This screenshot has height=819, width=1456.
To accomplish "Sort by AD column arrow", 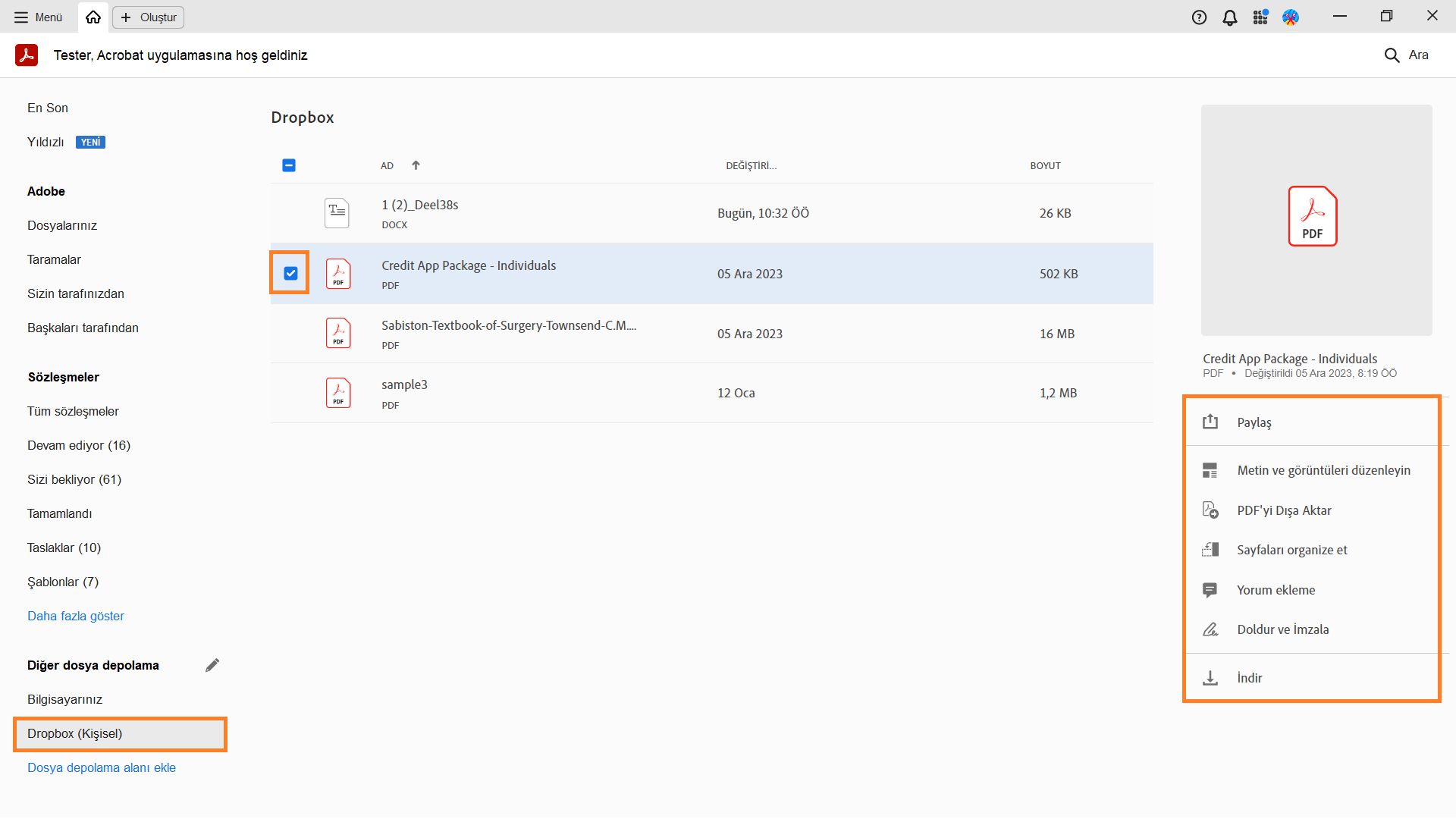I will point(416,165).
